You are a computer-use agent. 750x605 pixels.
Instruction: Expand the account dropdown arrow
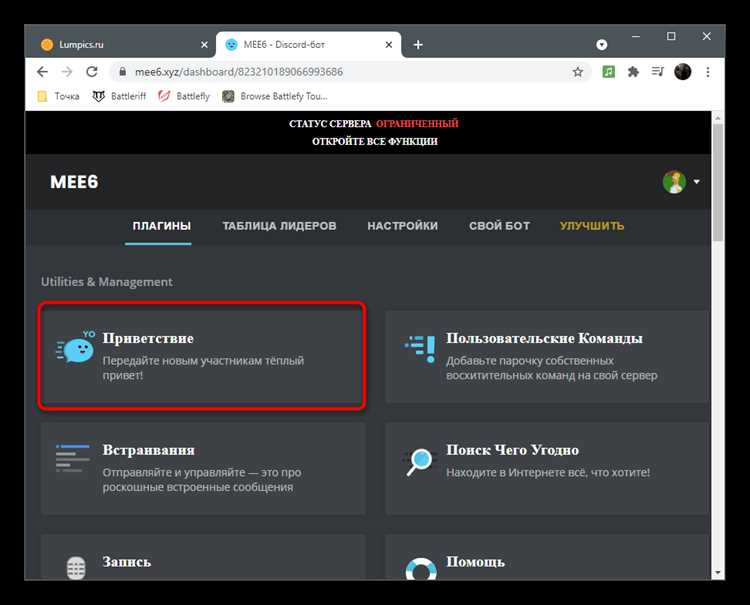[696, 182]
